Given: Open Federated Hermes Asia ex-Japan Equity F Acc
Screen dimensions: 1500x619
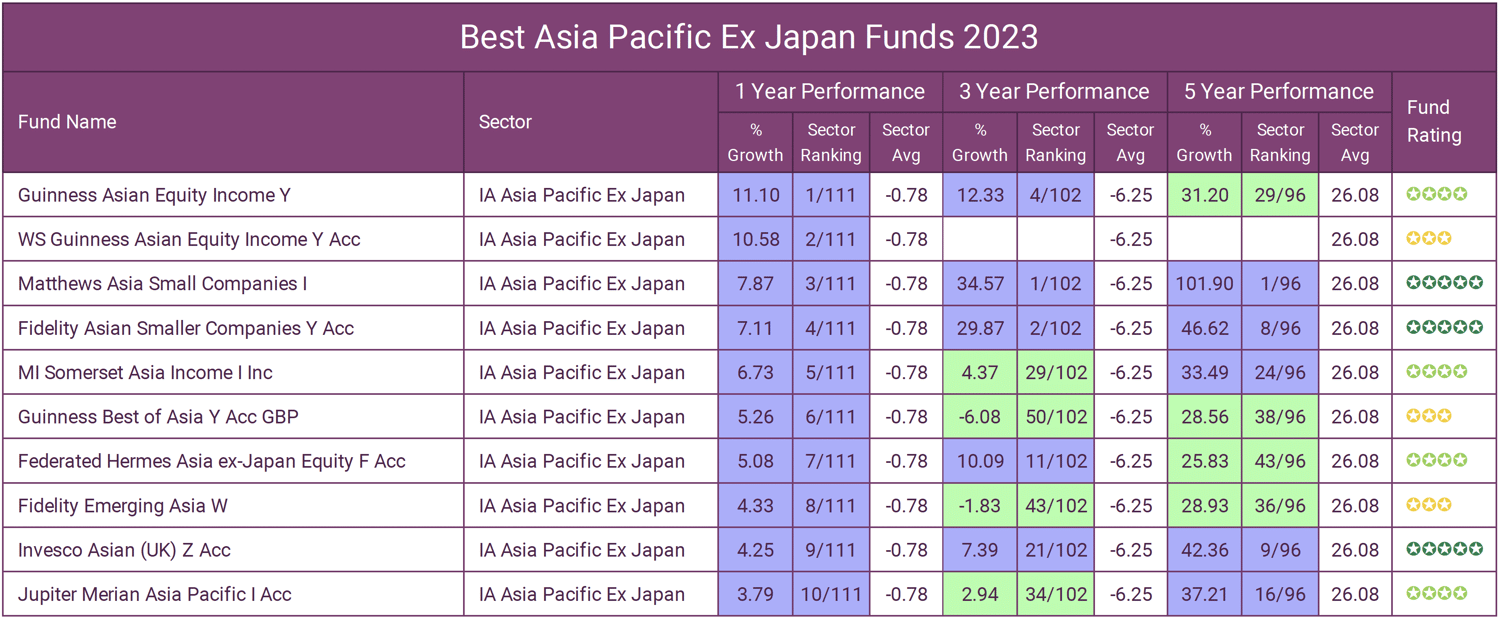Looking at the screenshot, I should tap(211, 461).
